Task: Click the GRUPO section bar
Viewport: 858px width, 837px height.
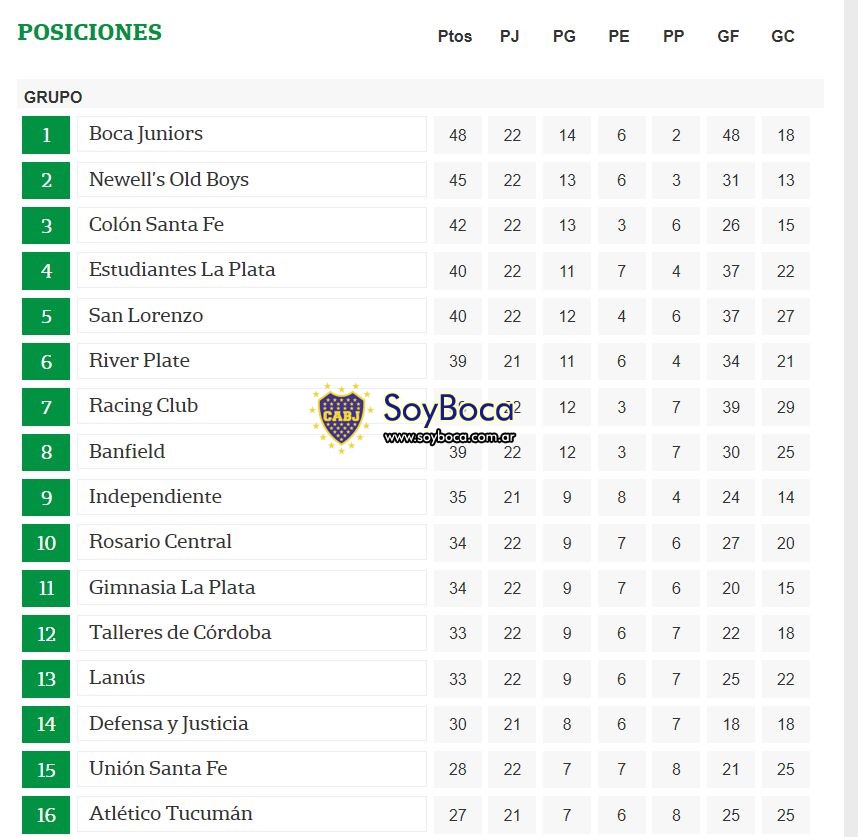Action: [x=420, y=96]
